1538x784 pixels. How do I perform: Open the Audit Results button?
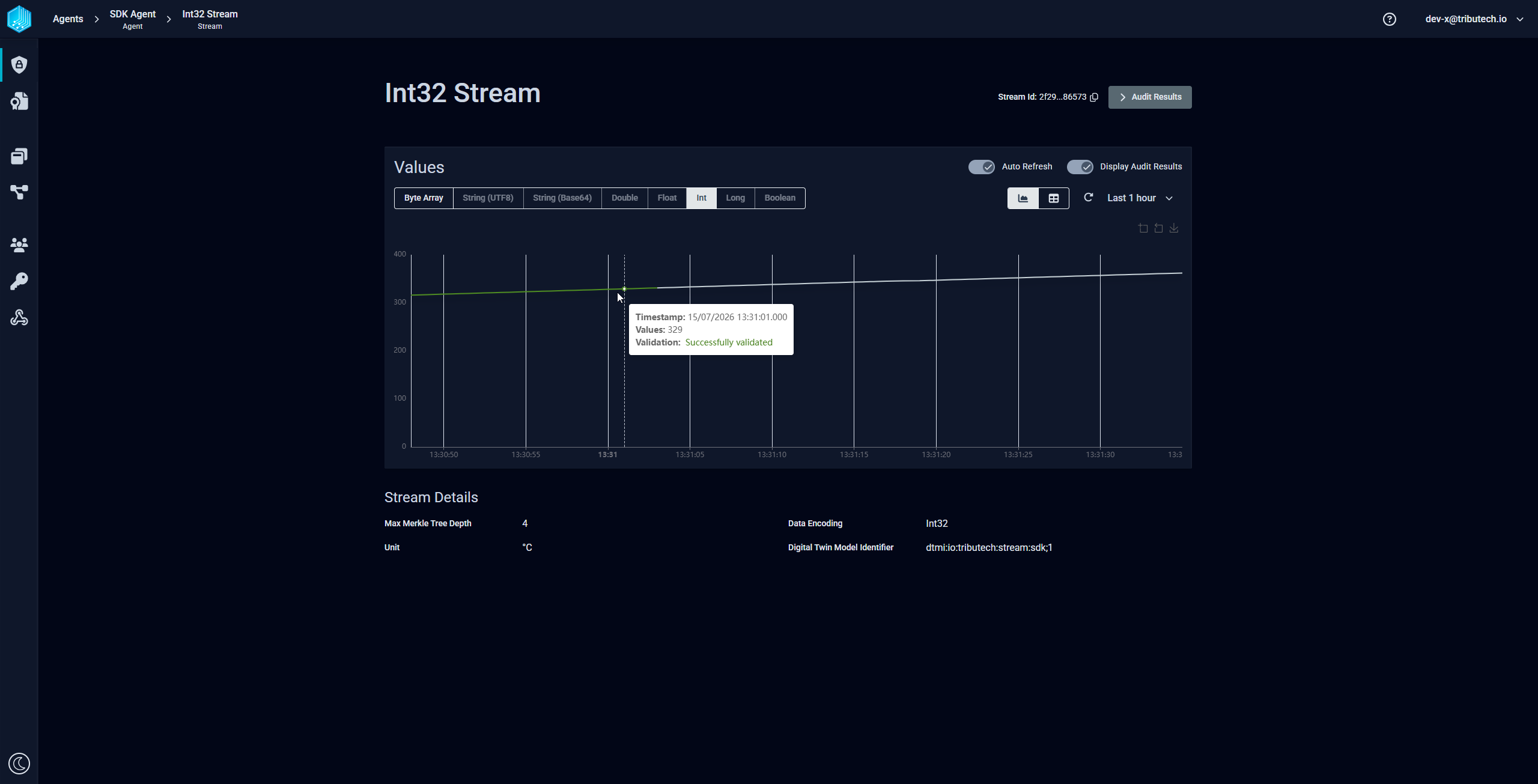(1150, 97)
